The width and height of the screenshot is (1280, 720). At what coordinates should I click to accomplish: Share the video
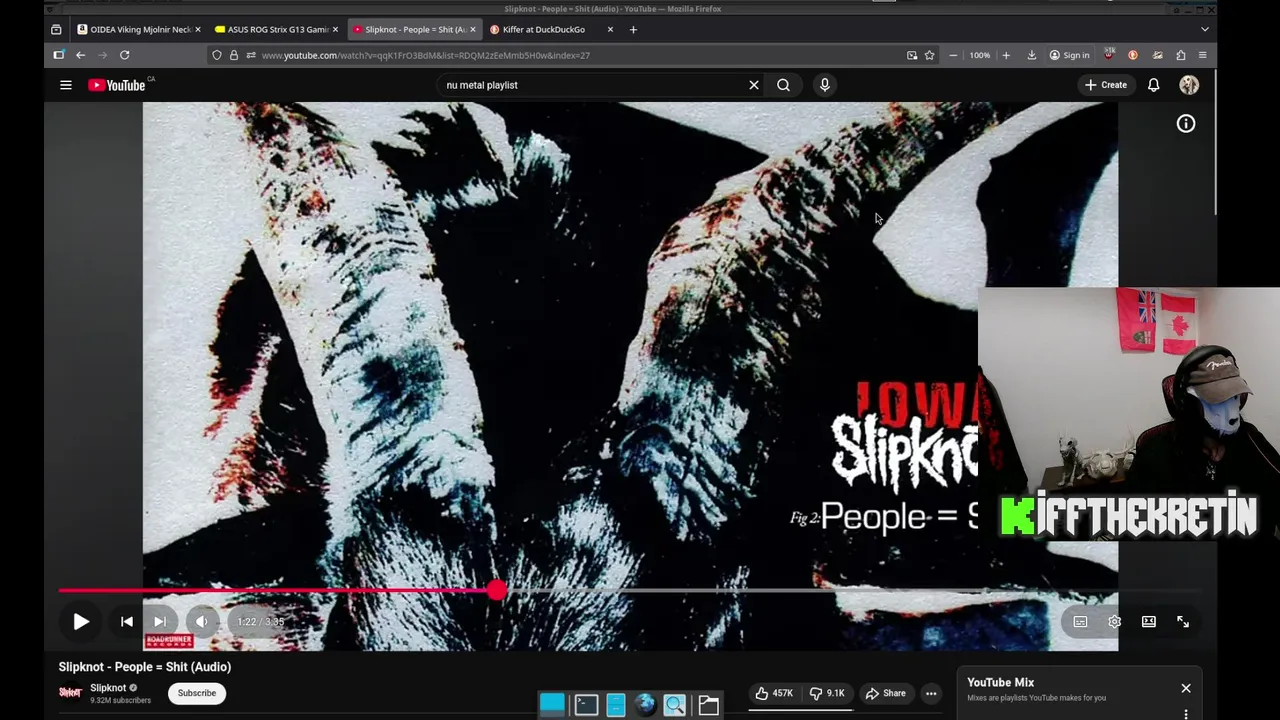(x=886, y=693)
